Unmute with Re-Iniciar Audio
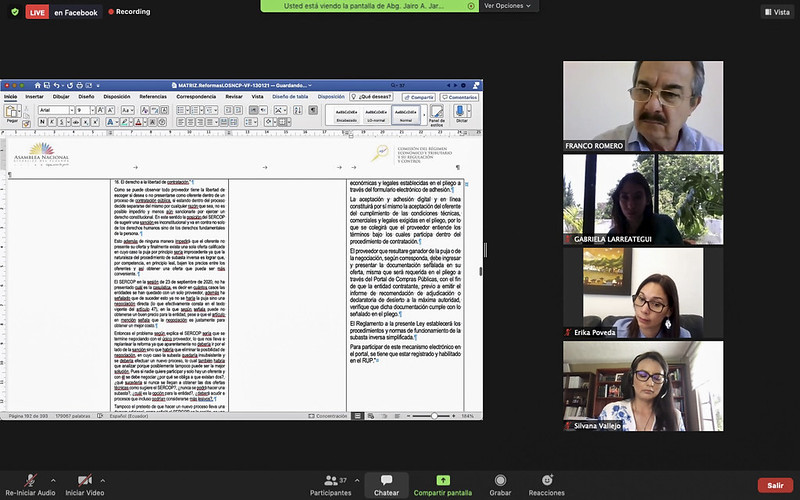The width and height of the screenshot is (800, 500). click(x=30, y=485)
